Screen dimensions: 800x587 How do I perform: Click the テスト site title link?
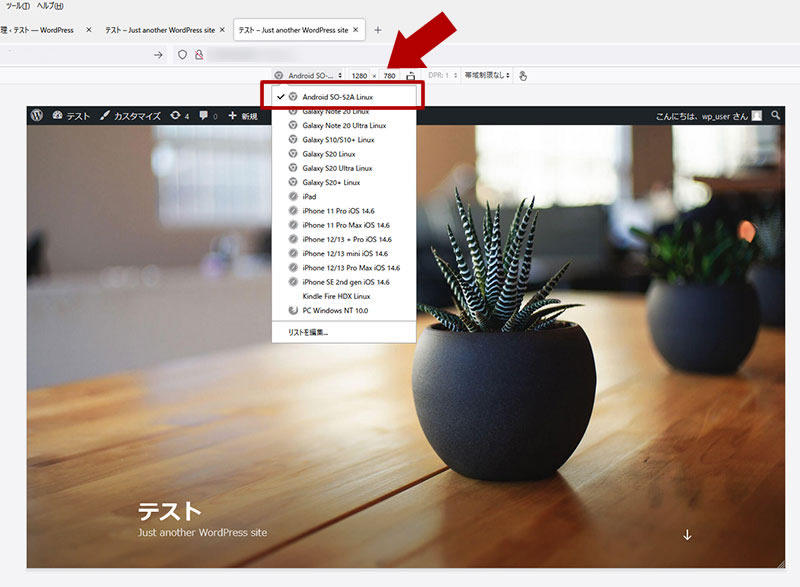(169, 512)
